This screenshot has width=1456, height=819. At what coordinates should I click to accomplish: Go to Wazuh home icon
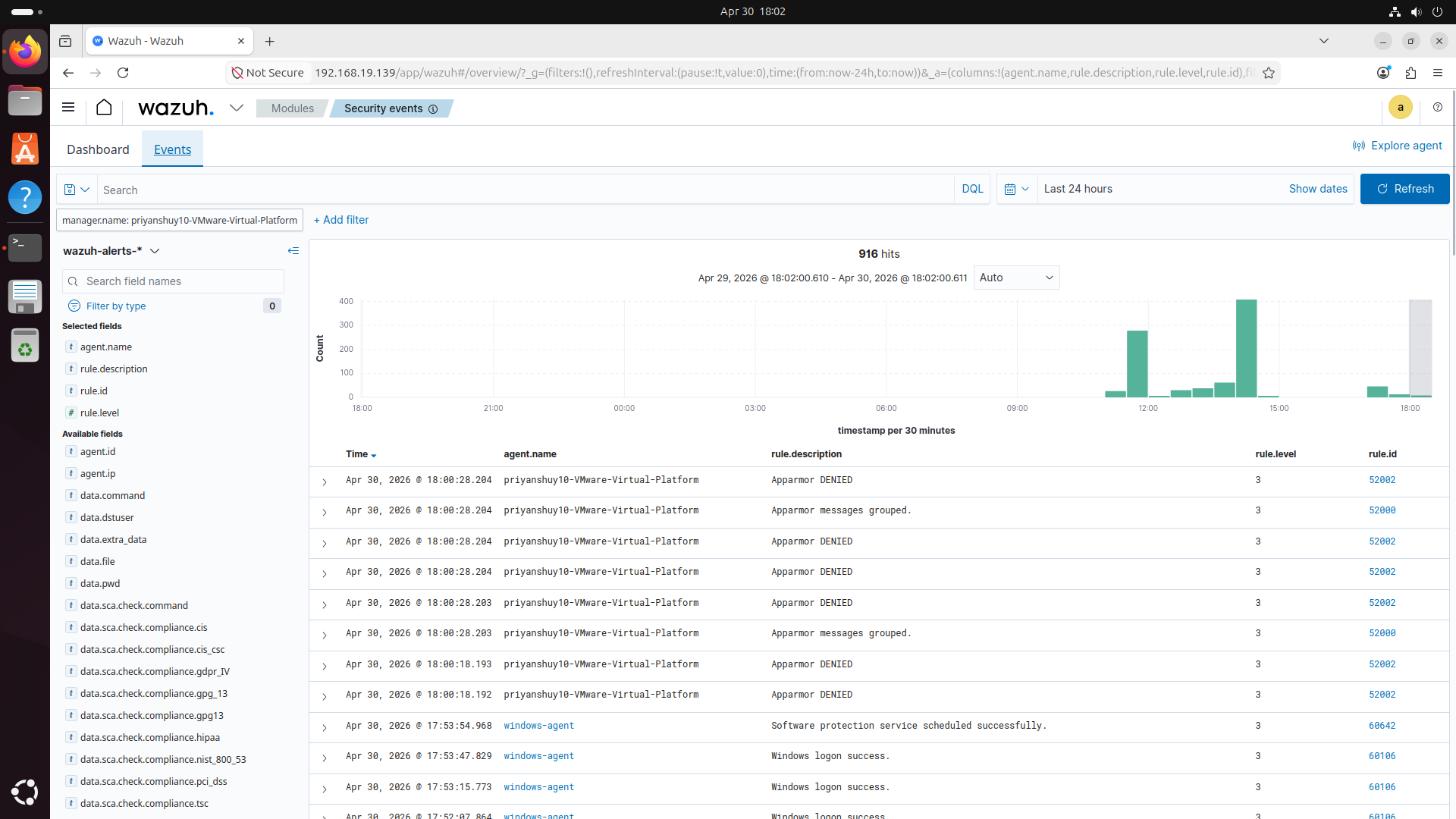click(104, 108)
